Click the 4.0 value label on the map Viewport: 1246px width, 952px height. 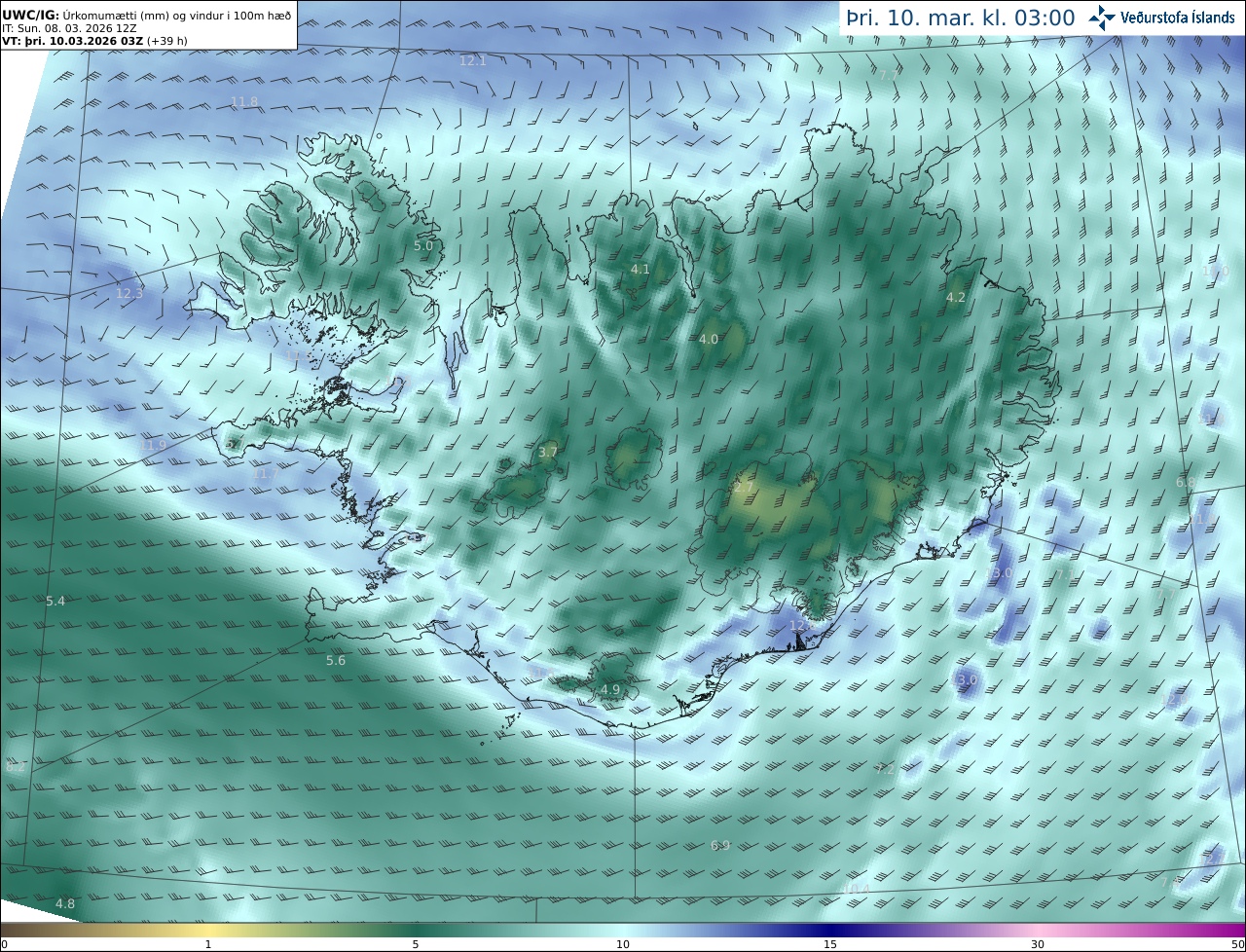coord(709,340)
